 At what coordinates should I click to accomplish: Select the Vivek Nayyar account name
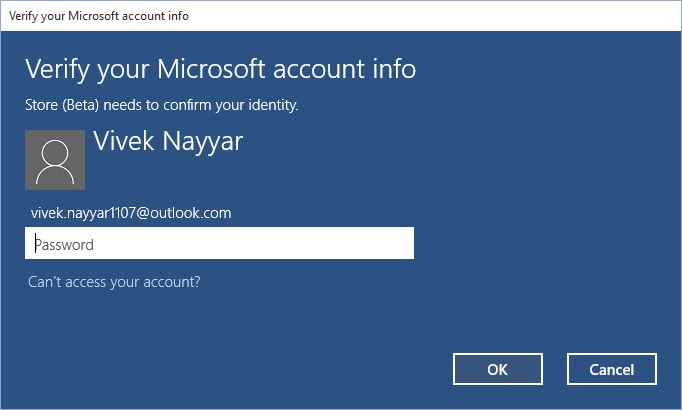tap(168, 141)
